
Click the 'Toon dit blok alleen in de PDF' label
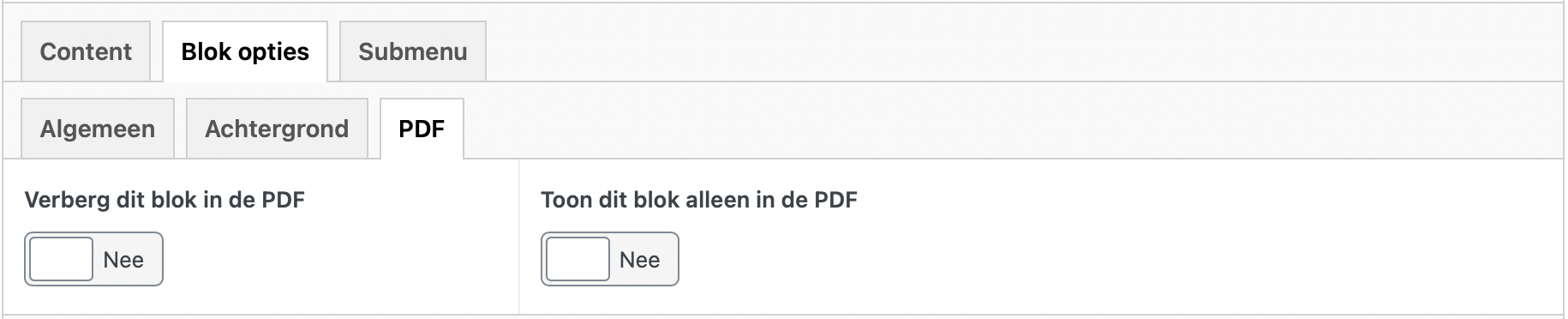click(699, 200)
